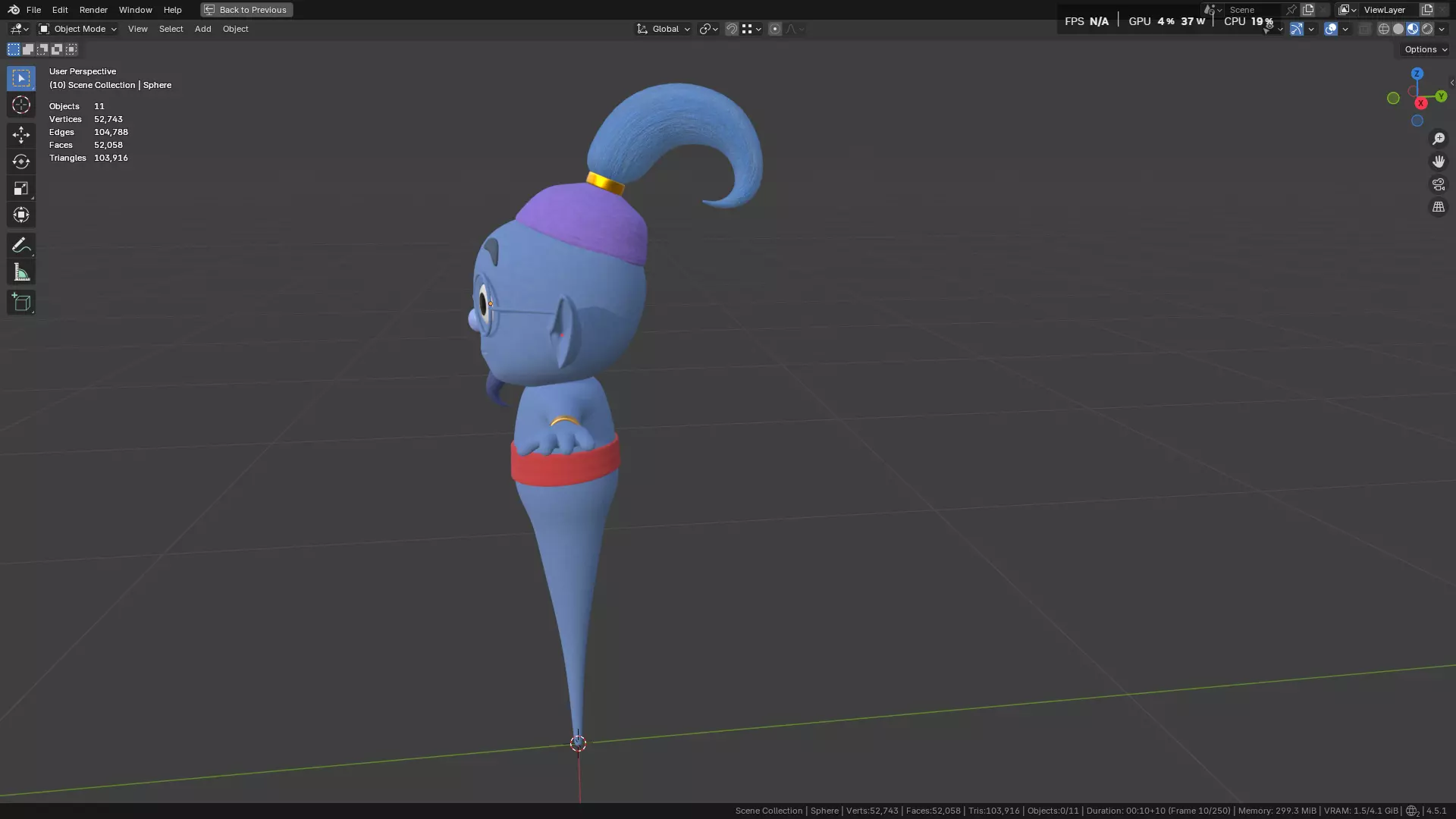Open the Window menu

pos(136,10)
